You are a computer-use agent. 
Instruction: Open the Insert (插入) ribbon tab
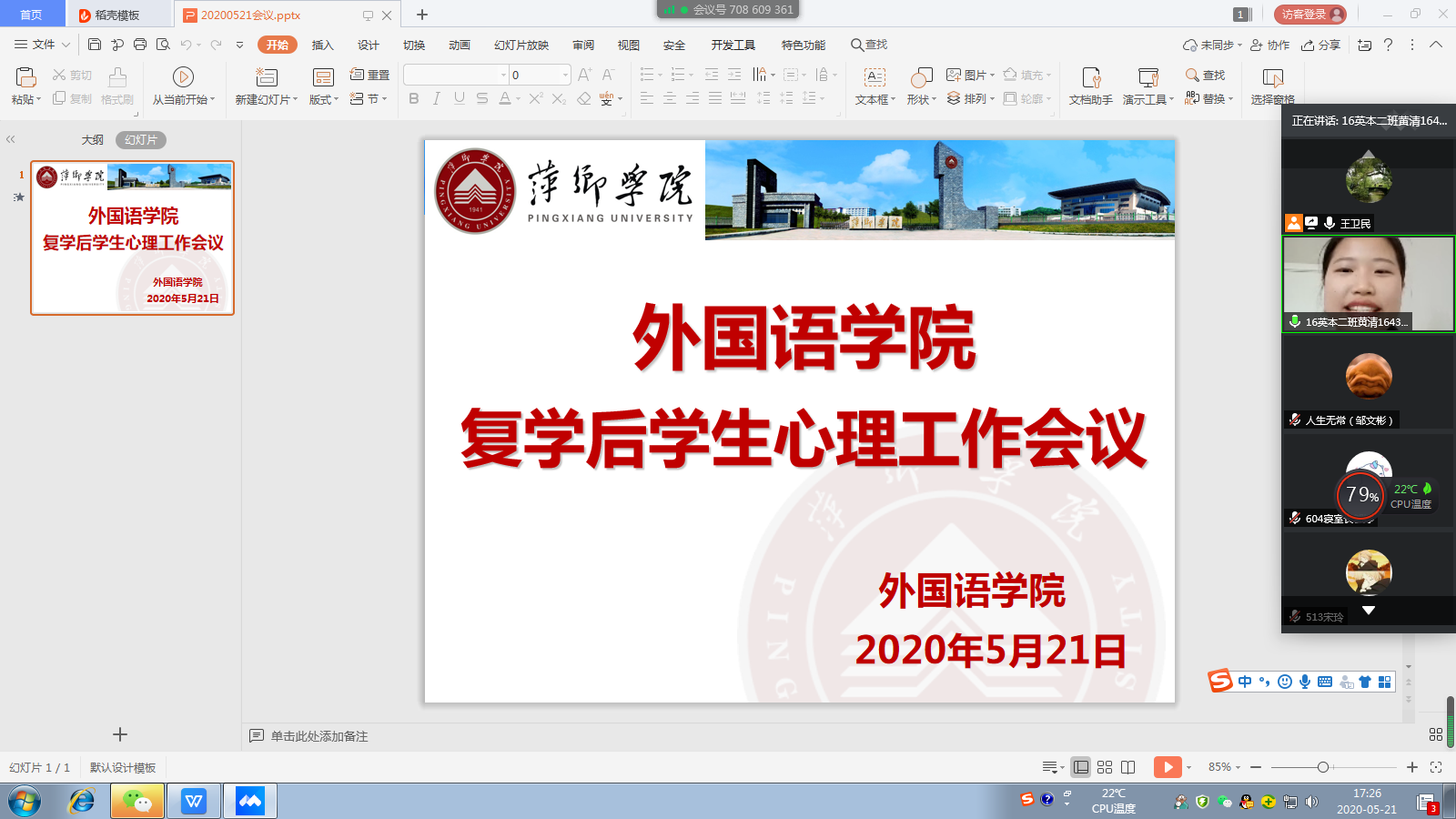point(322,45)
